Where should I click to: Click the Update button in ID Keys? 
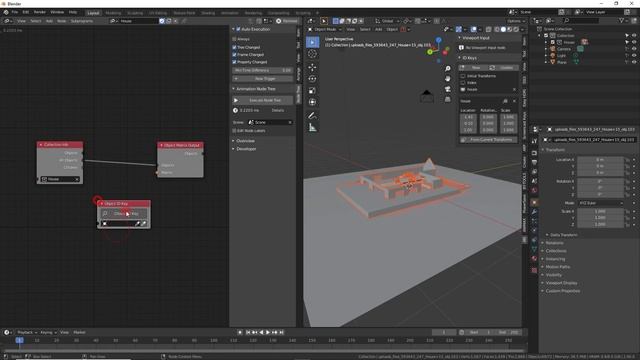pyautogui.click(x=503, y=68)
